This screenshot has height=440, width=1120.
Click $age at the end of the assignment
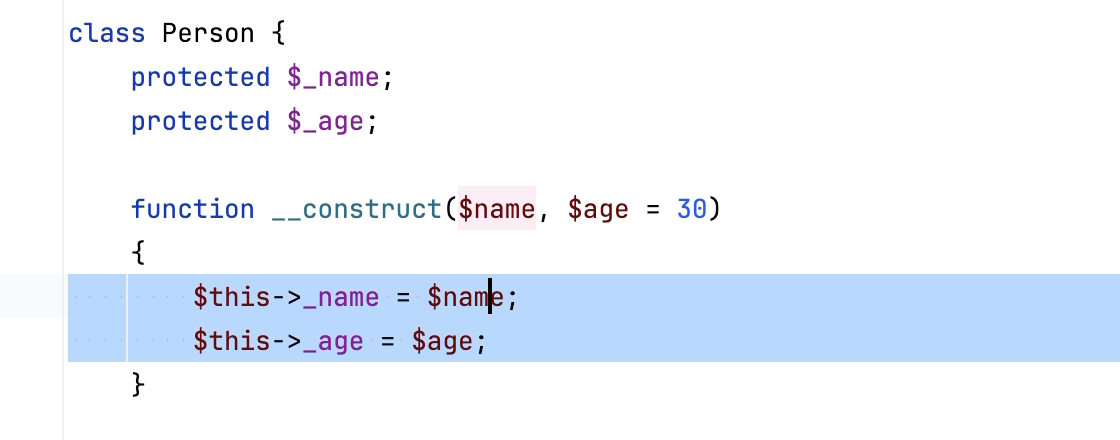[x=442, y=341]
